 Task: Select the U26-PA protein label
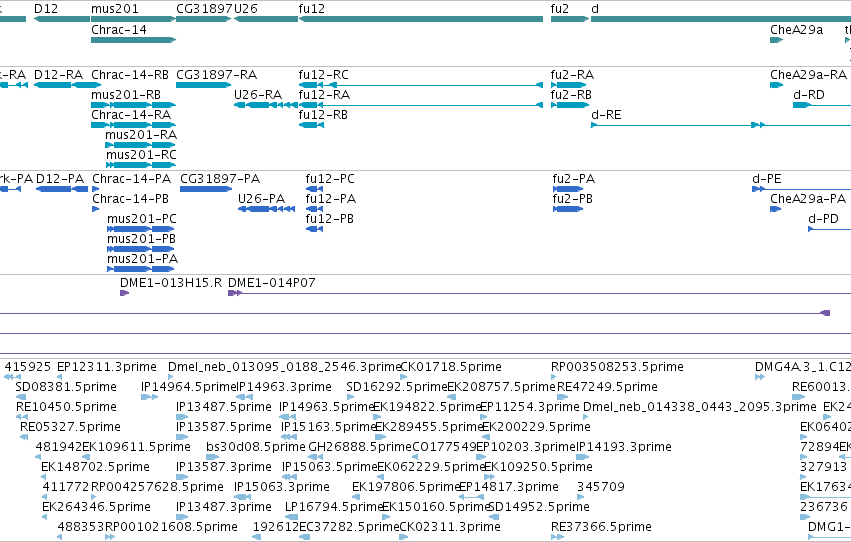click(261, 199)
